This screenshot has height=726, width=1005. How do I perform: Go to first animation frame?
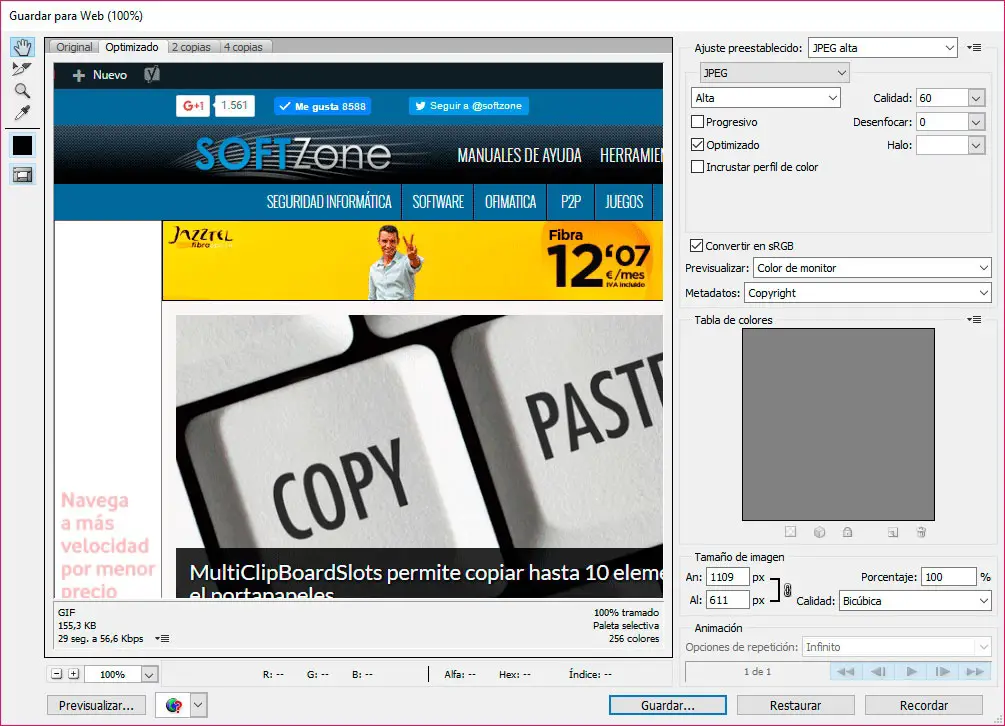[x=846, y=672]
